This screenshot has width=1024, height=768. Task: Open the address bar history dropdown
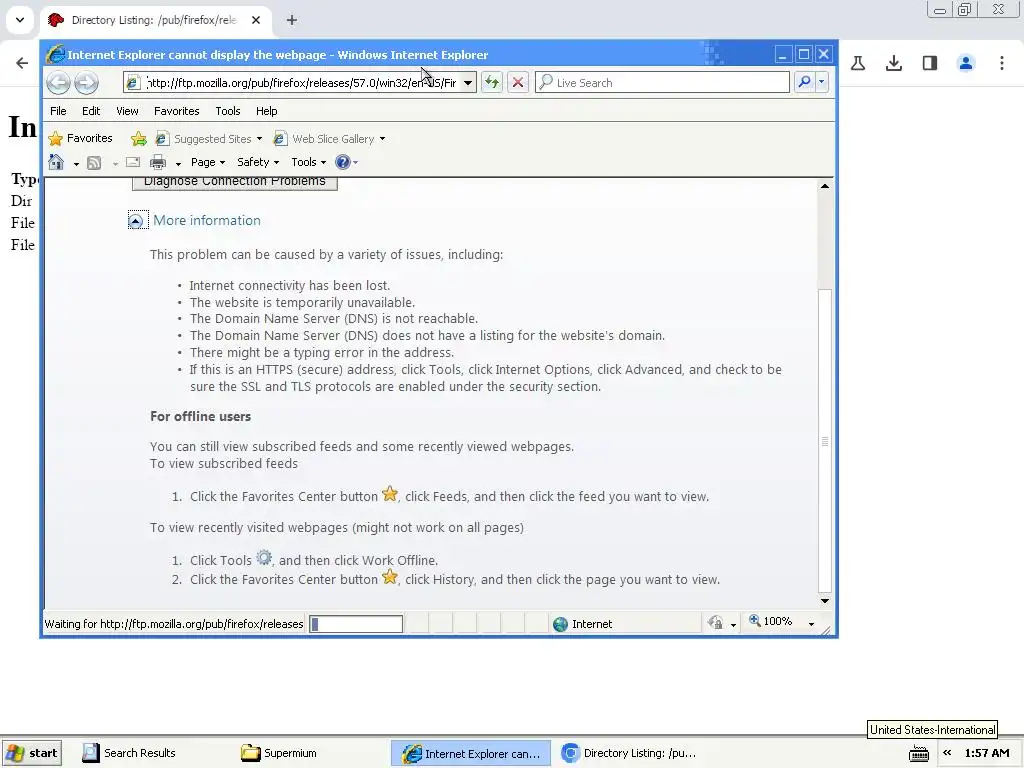(468, 83)
